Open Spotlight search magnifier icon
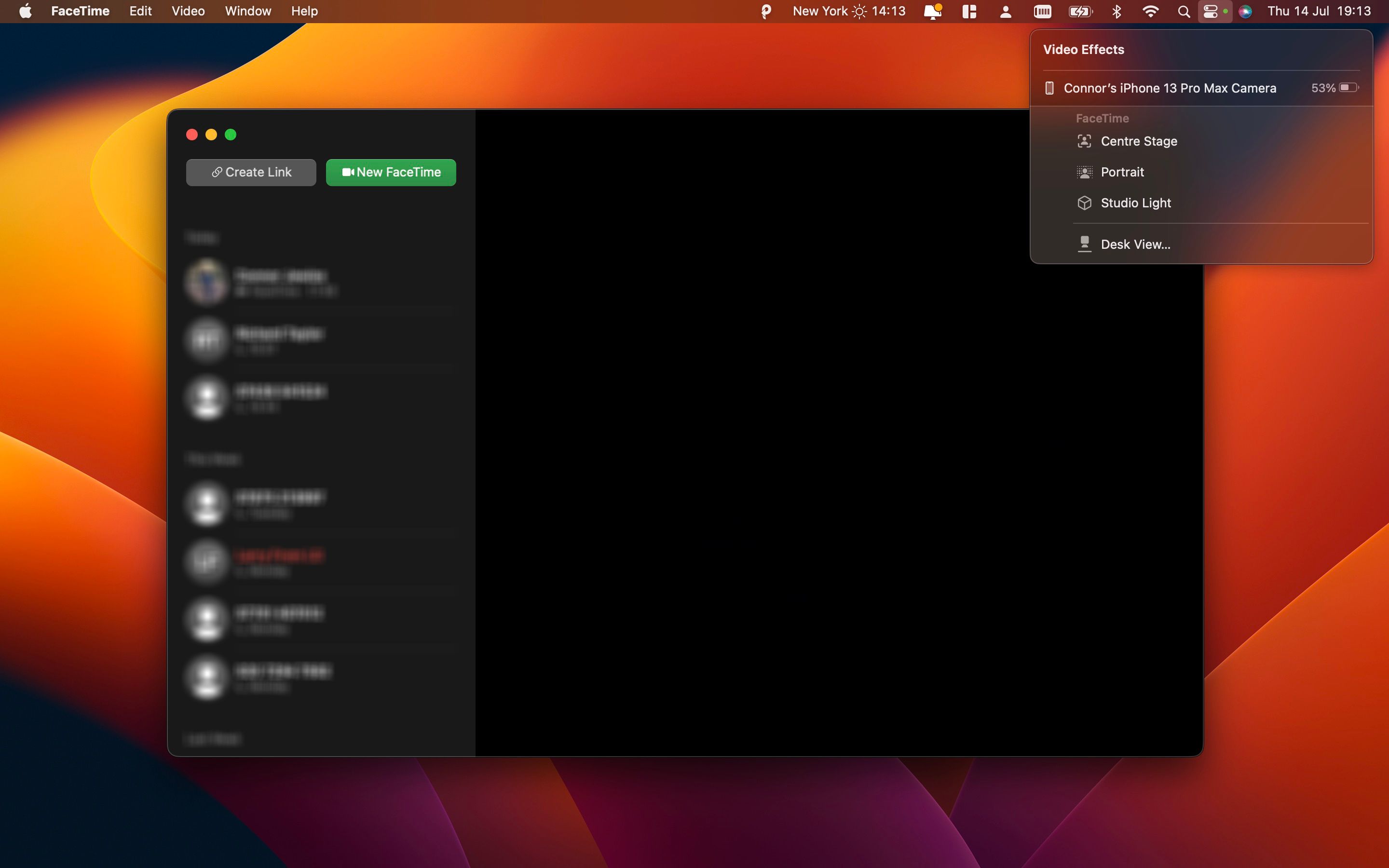 point(1183,11)
